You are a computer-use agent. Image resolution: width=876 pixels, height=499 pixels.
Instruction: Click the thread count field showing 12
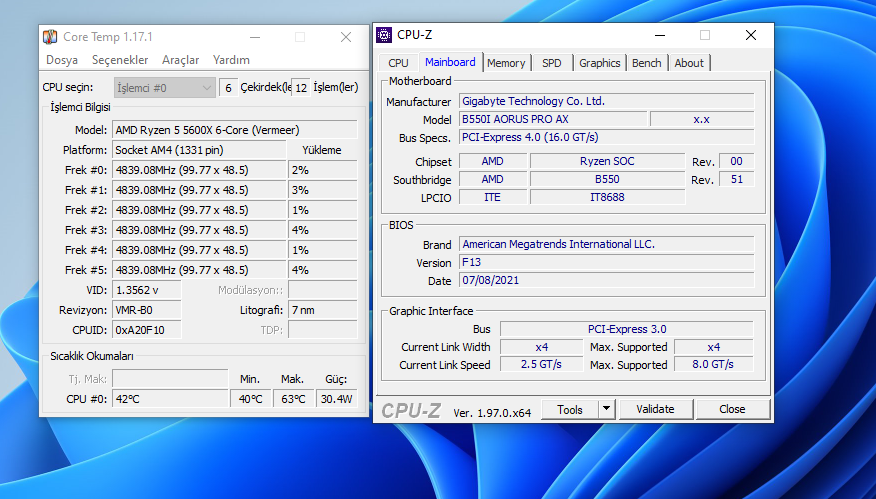[x=301, y=88]
